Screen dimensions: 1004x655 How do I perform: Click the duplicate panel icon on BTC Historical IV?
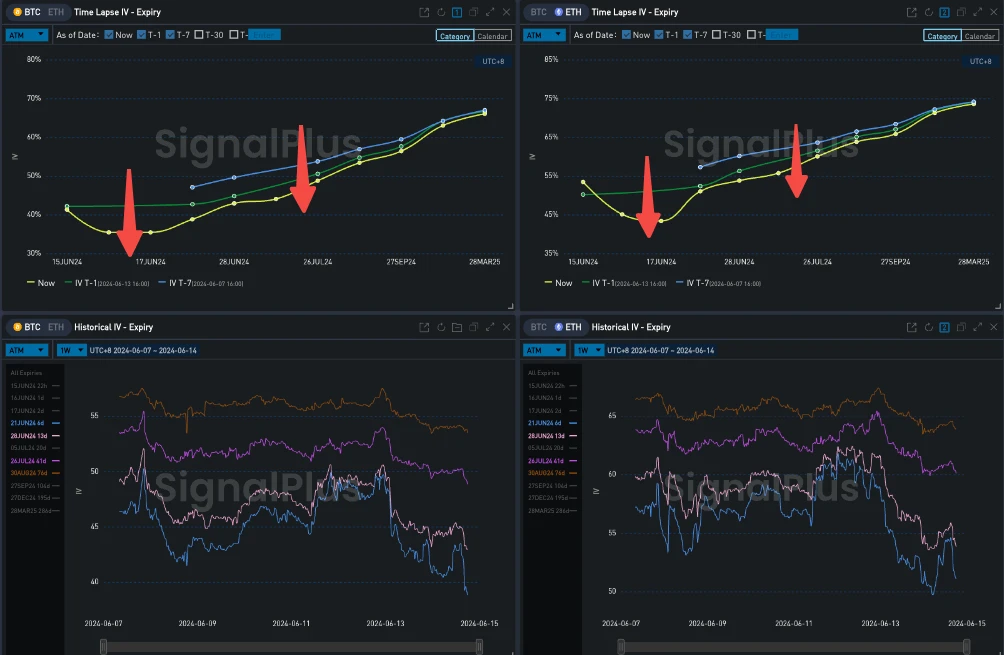point(475,327)
